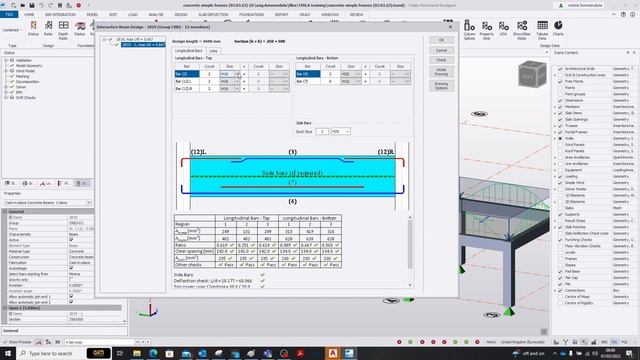
Task: Toggle Free Points checkbox in Scene Content
Action: click(x=560, y=81)
